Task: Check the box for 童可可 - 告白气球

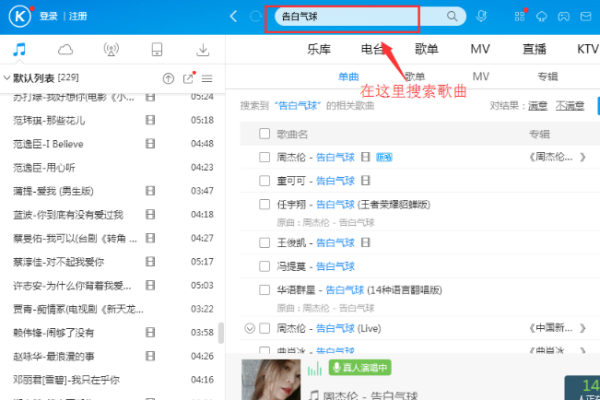Action: pyautogui.click(x=264, y=180)
